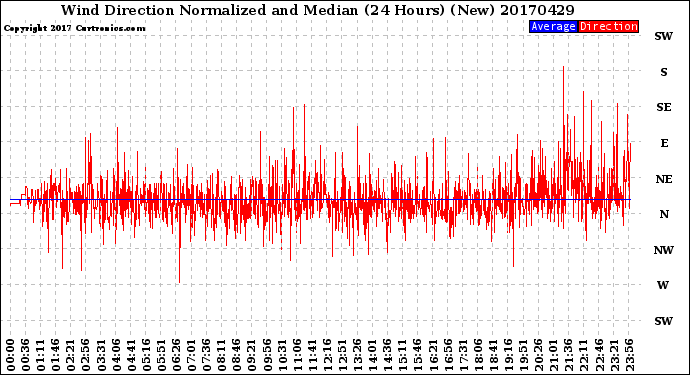Select the "16:56" time axis label
The image size is (690, 375).
pos(448,355)
